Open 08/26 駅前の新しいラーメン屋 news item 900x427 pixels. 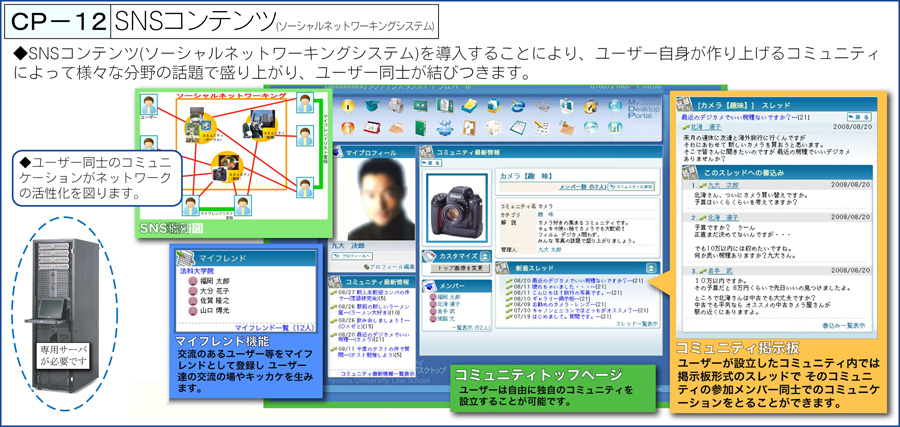[x=374, y=309]
